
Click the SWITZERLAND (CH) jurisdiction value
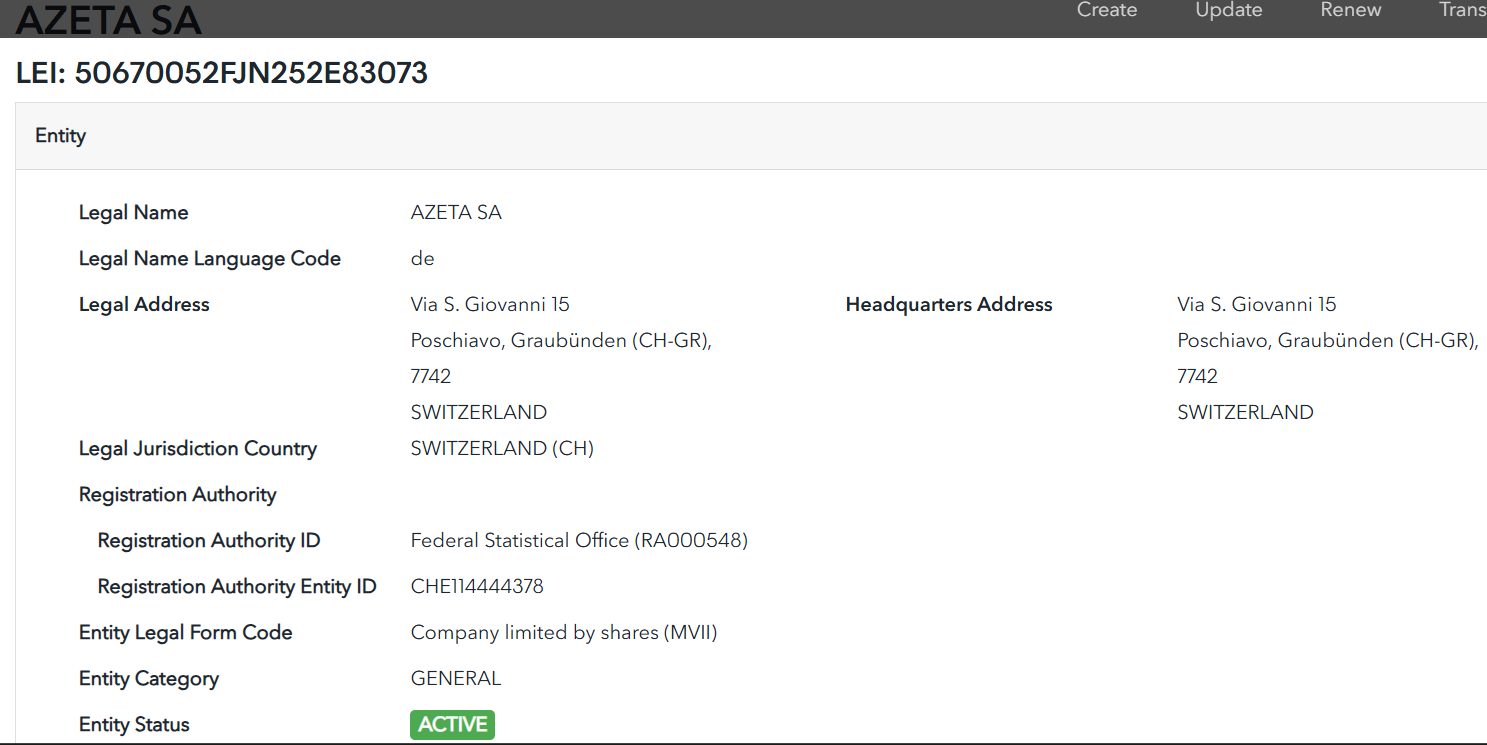coord(502,449)
